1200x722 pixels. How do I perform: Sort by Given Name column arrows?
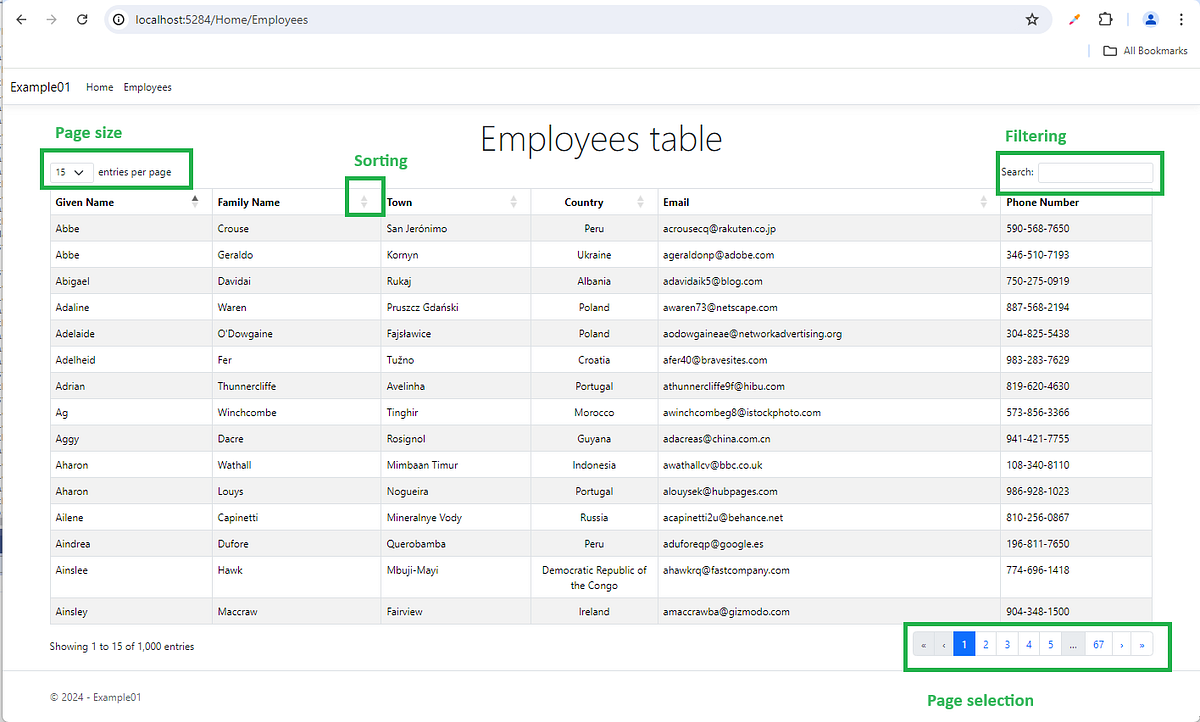[x=195, y=202]
